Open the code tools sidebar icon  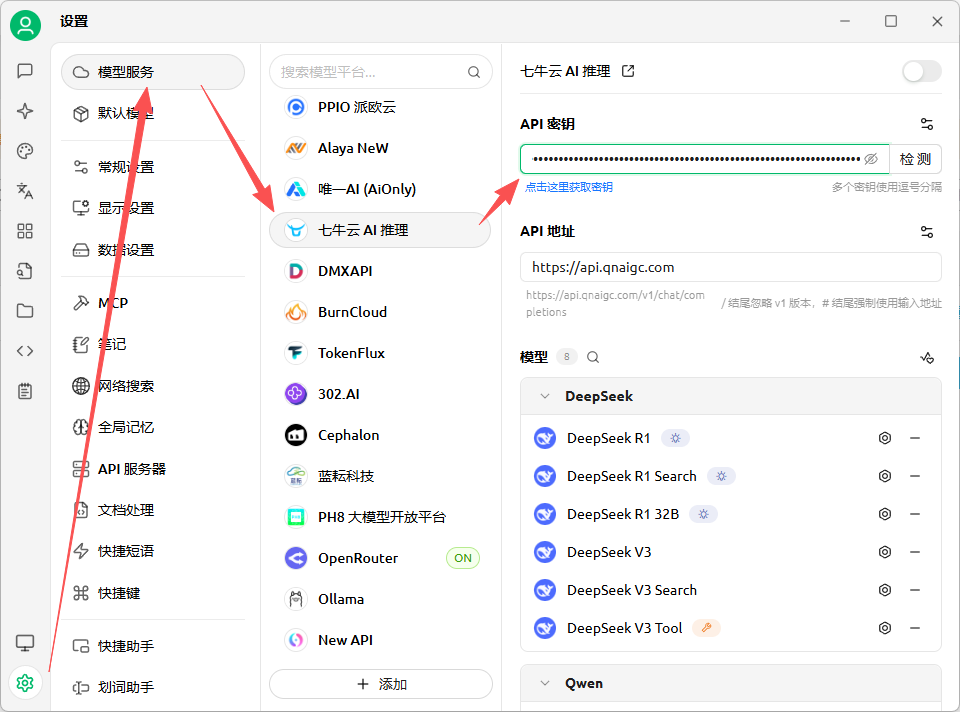(25, 351)
